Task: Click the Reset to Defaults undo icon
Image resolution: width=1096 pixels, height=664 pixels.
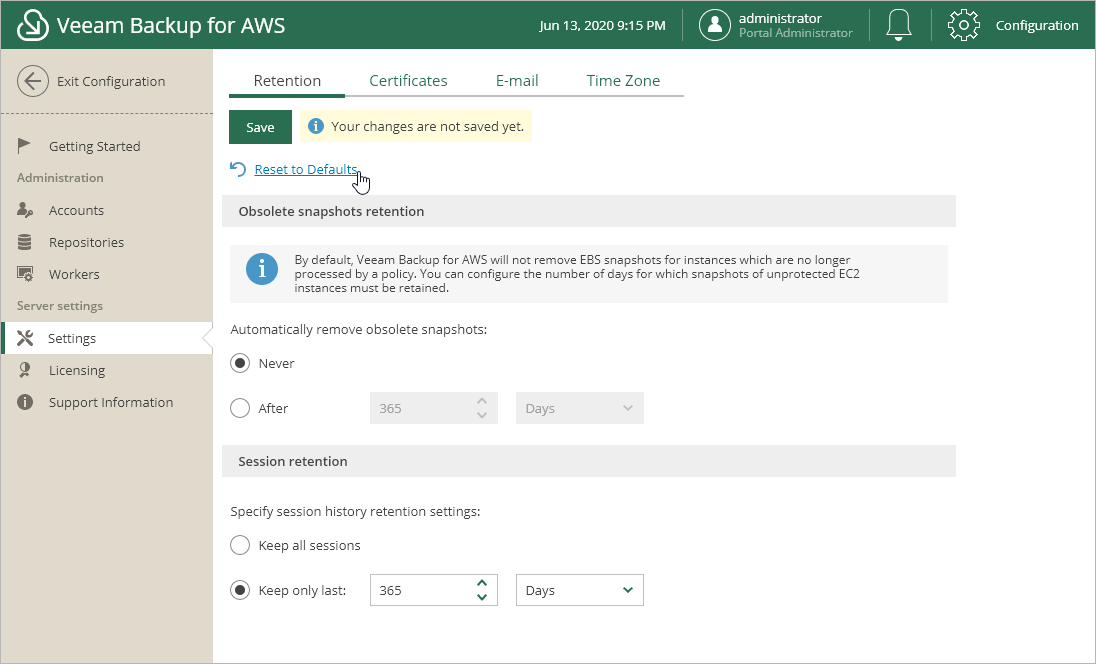Action: (238, 169)
